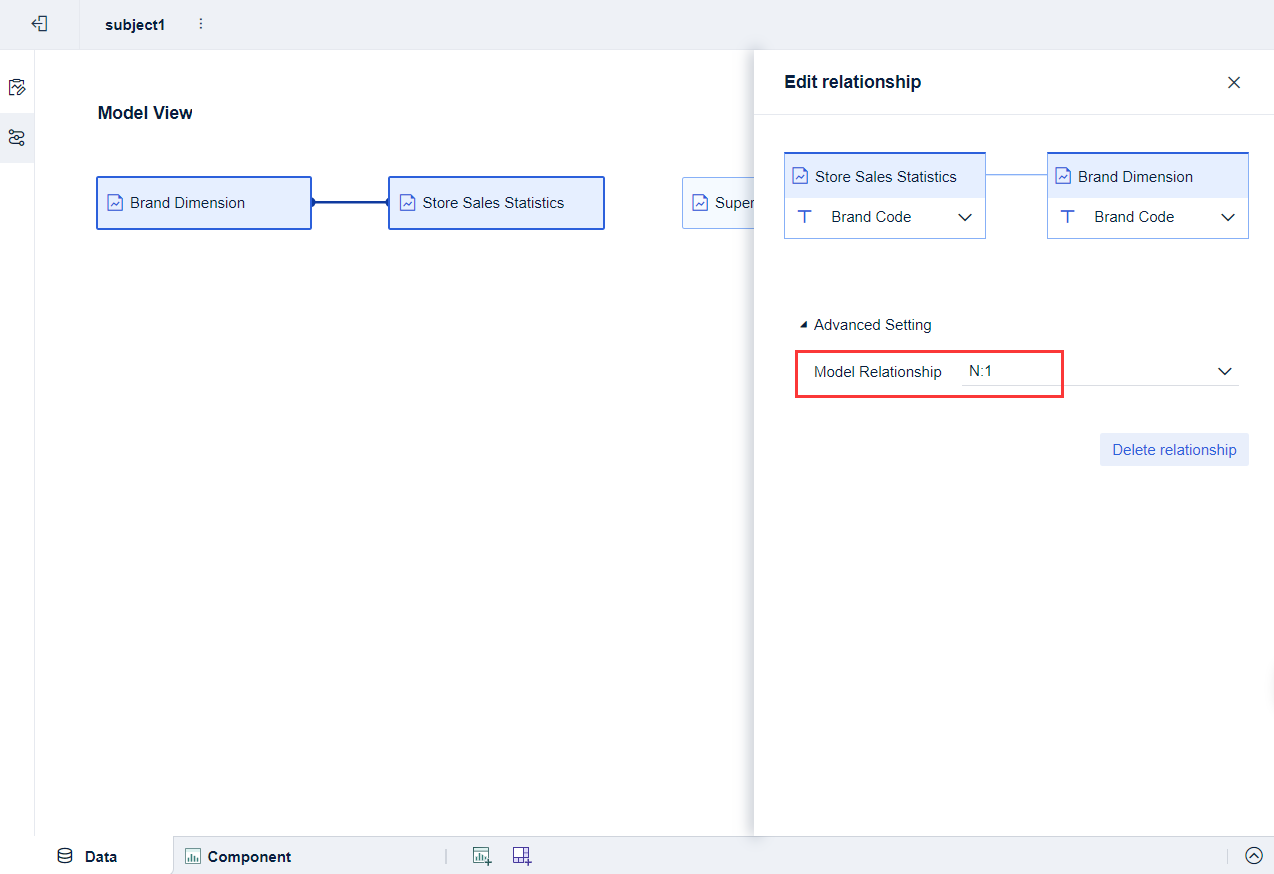Select the Brand Dimension node in Model View
The image size is (1274, 874).
coord(203,202)
